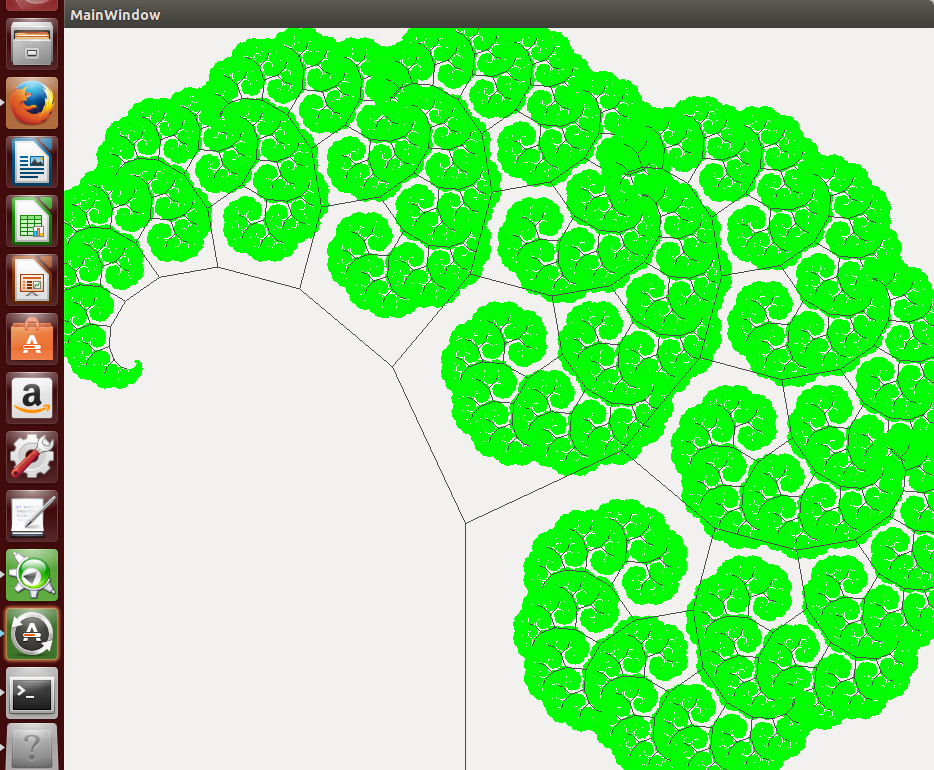The image size is (934, 770).
Task: Launch the Terminal from the launcher
Action: 32,693
